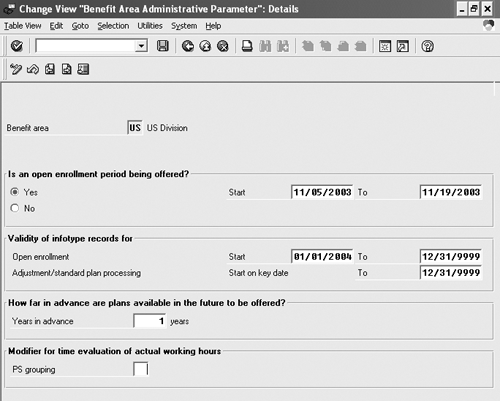
Task: Click the green checkmark Enter icon
Action: (x=17, y=46)
